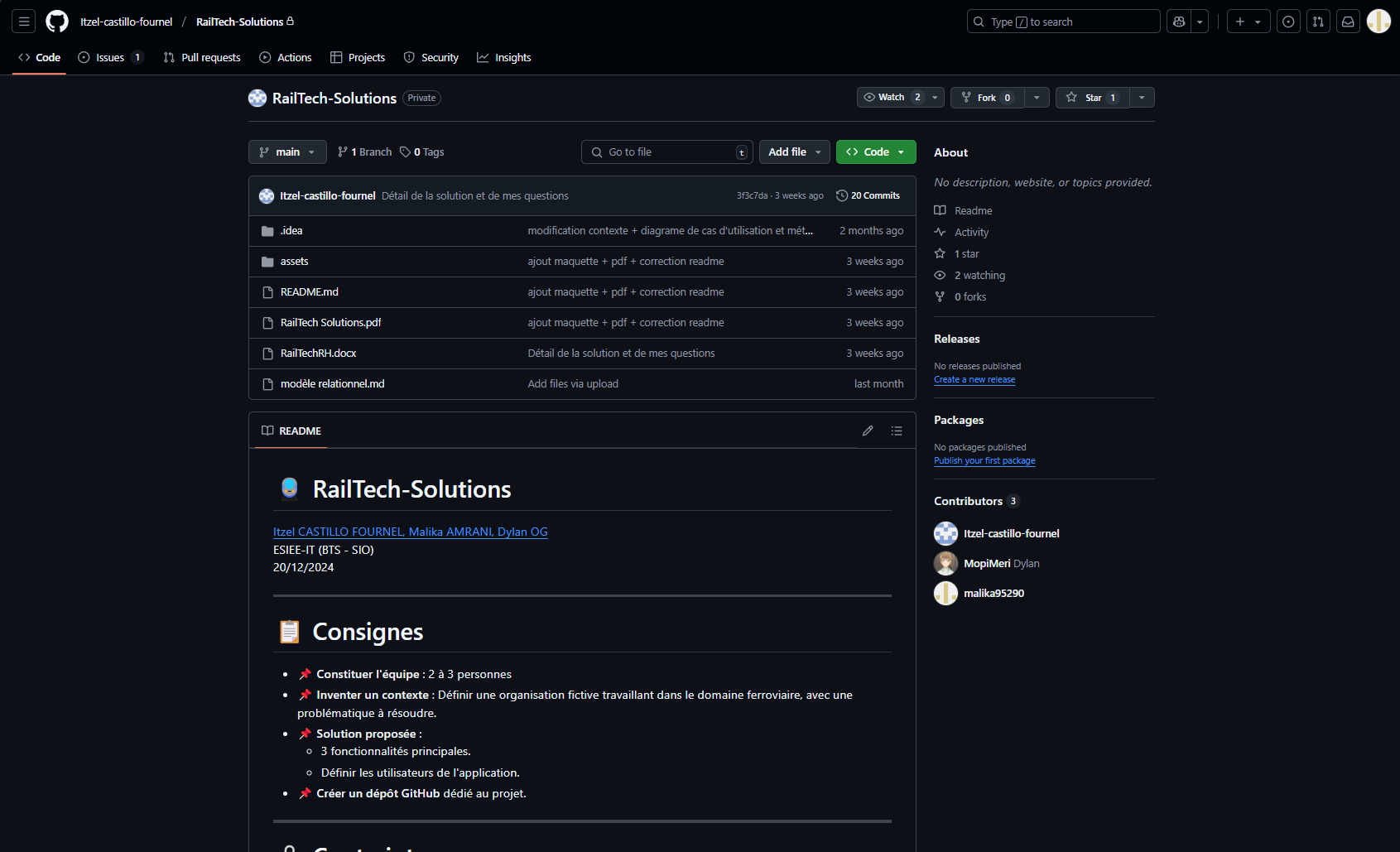This screenshot has height=852, width=1400.
Task: Click 'Add files via upload' commit message
Action: [573, 384]
